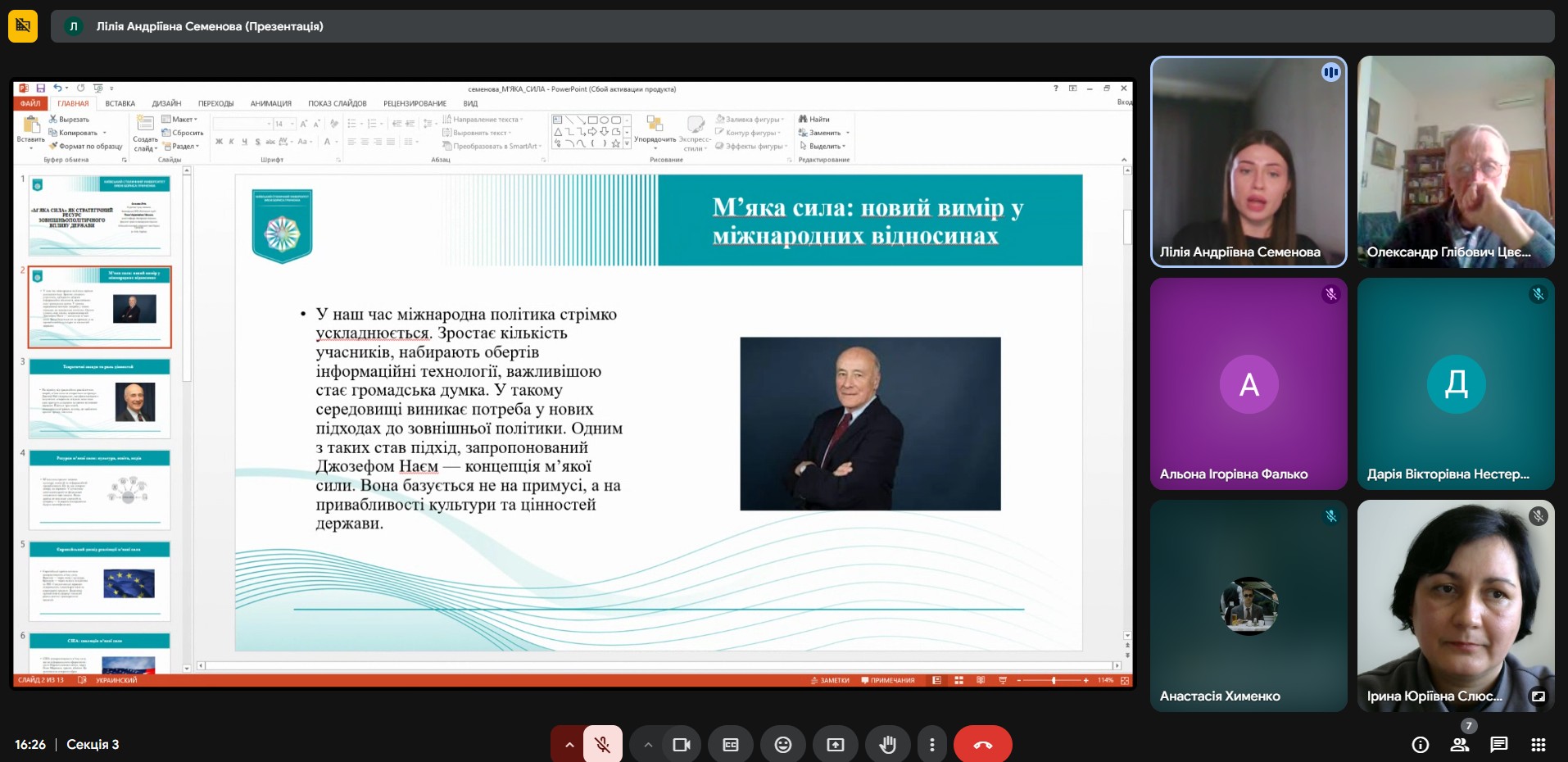The width and height of the screenshot is (1568, 762).
Task: Switch to the ДИЗАЙН ribbon tab
Action: [x=166, y=103]
